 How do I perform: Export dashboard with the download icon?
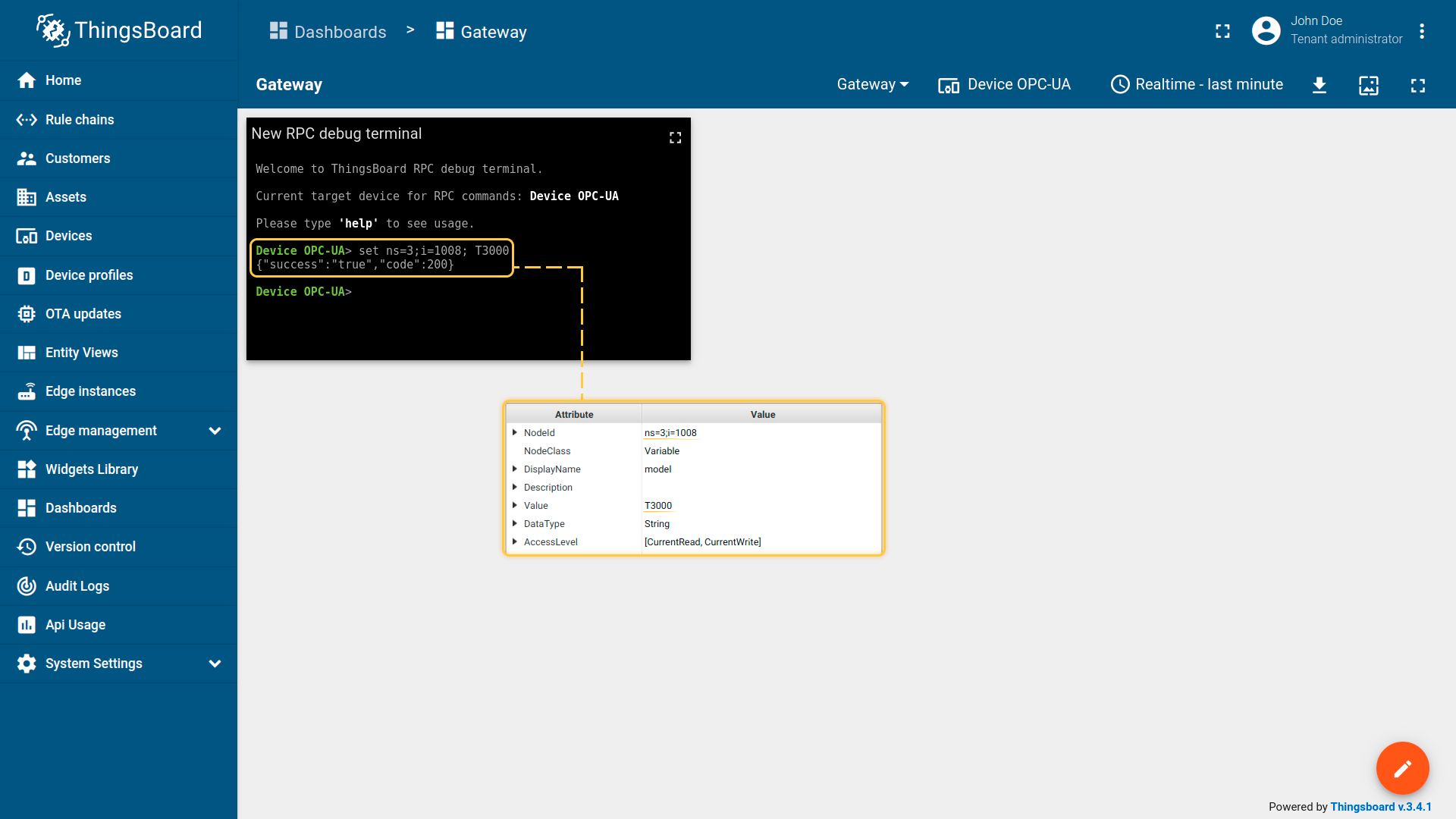(x=1319, y=86)
